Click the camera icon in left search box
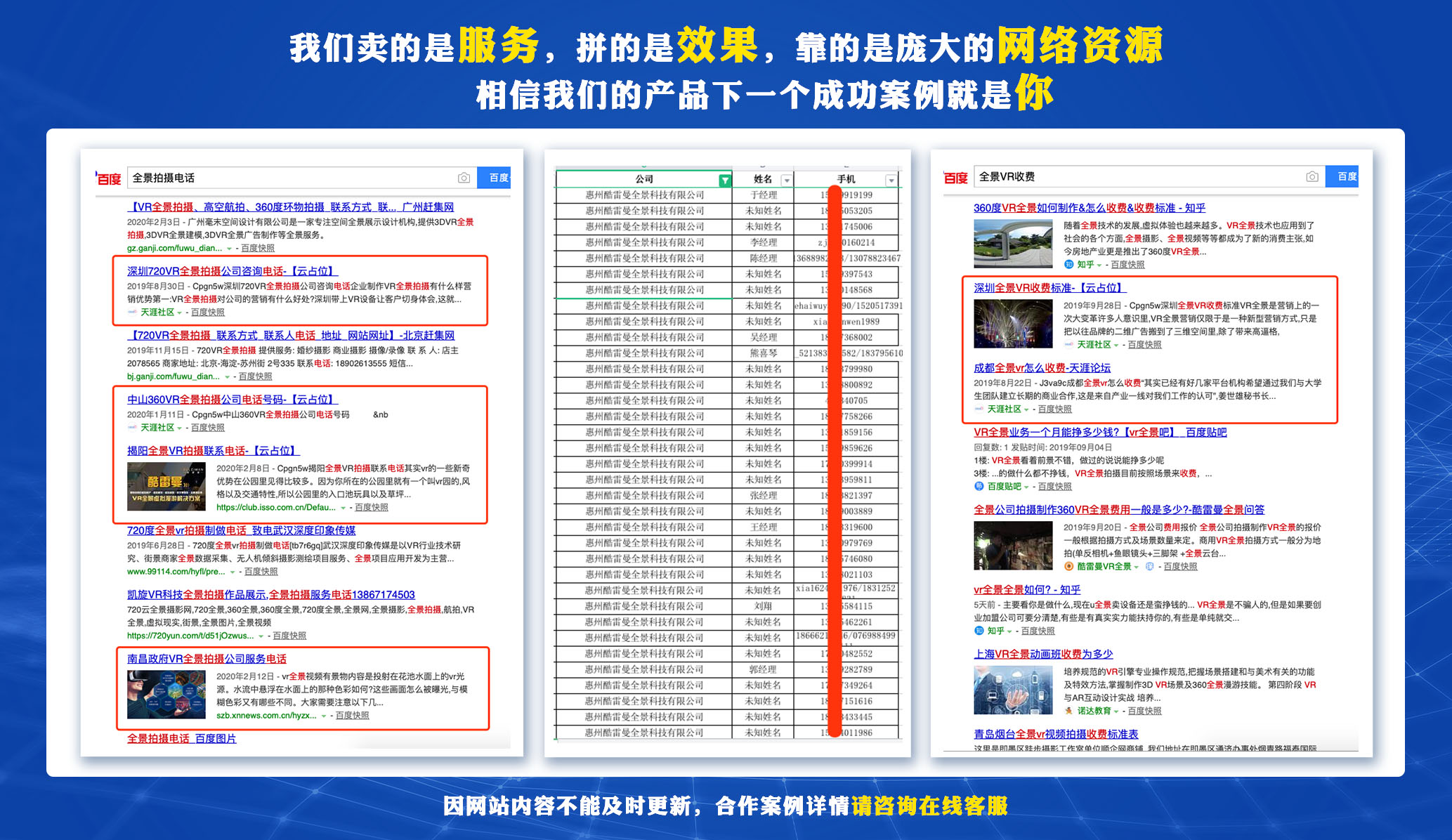Screen dimensions: 1452x840 point(464,178)
